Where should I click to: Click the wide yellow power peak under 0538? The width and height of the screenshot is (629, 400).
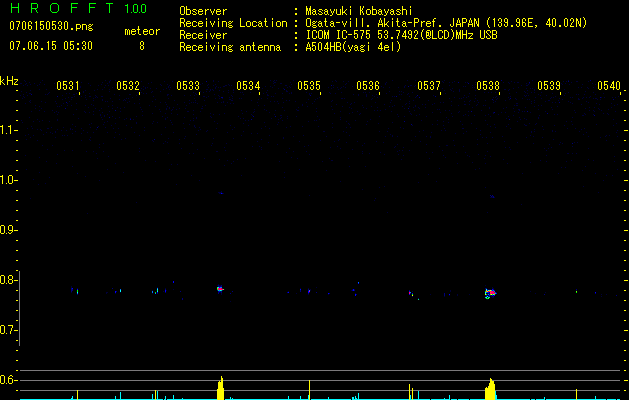[x=490, y=389]
